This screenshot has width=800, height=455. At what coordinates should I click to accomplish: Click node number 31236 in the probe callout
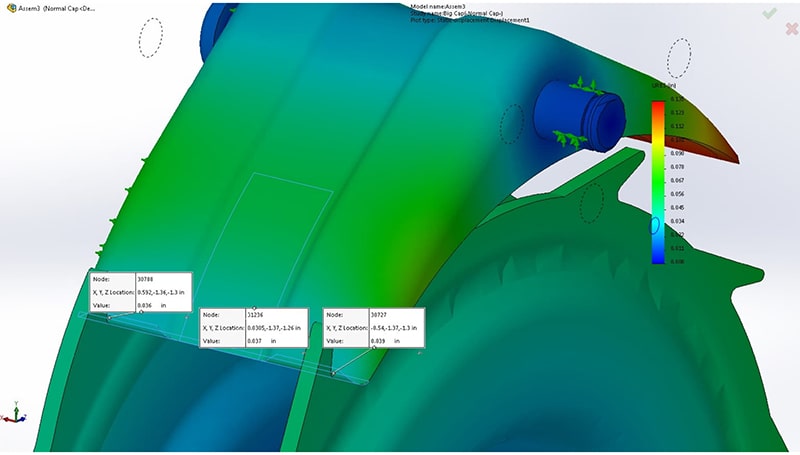pyautogui.click(x=255, y=315)
